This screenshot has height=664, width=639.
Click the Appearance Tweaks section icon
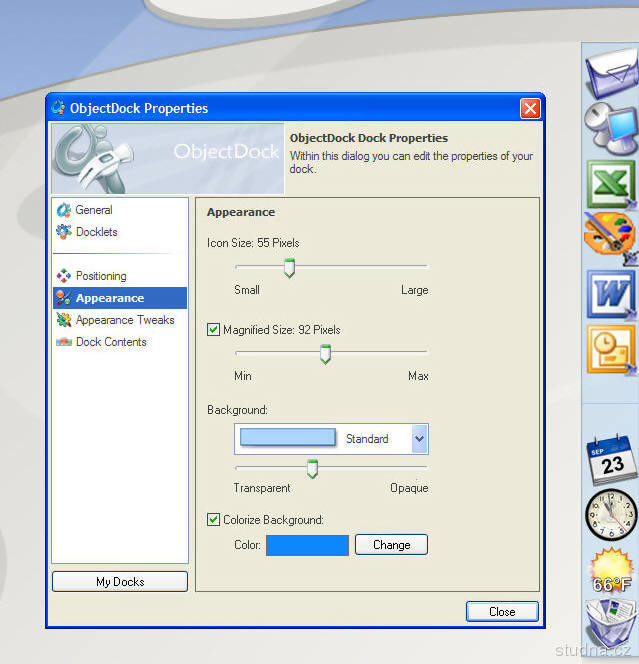64,320
